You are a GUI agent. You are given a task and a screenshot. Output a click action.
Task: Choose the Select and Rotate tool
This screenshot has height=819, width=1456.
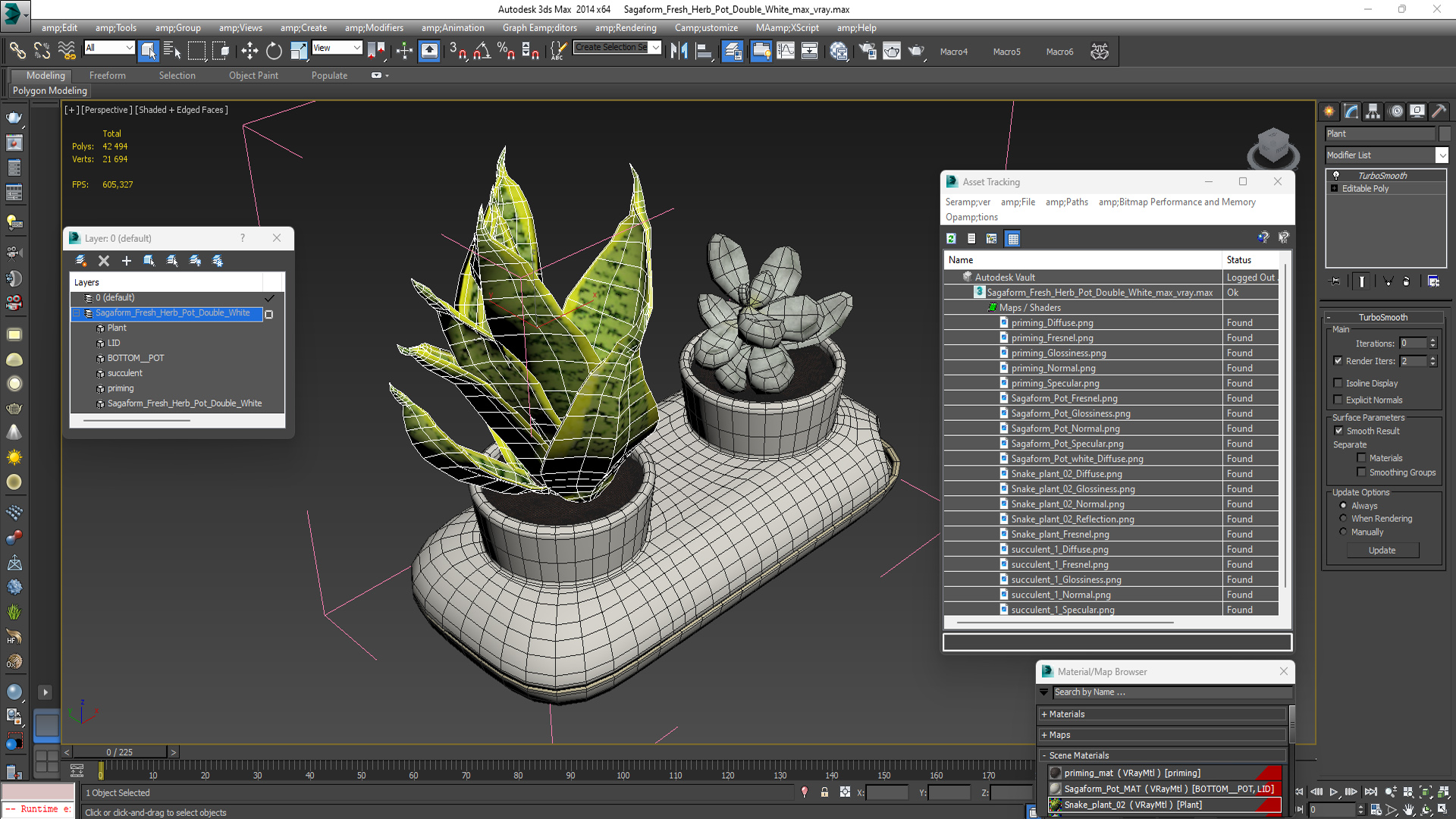click(x=274, y=51)
